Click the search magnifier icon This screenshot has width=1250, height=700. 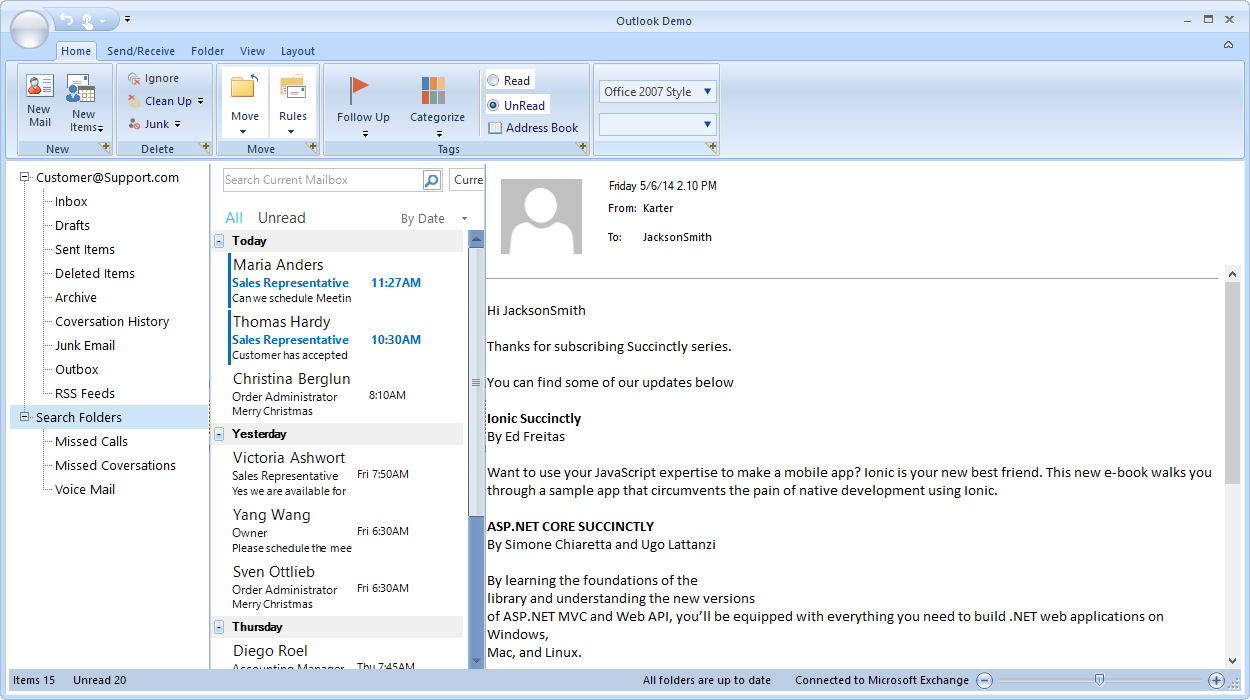coord(431,180)
